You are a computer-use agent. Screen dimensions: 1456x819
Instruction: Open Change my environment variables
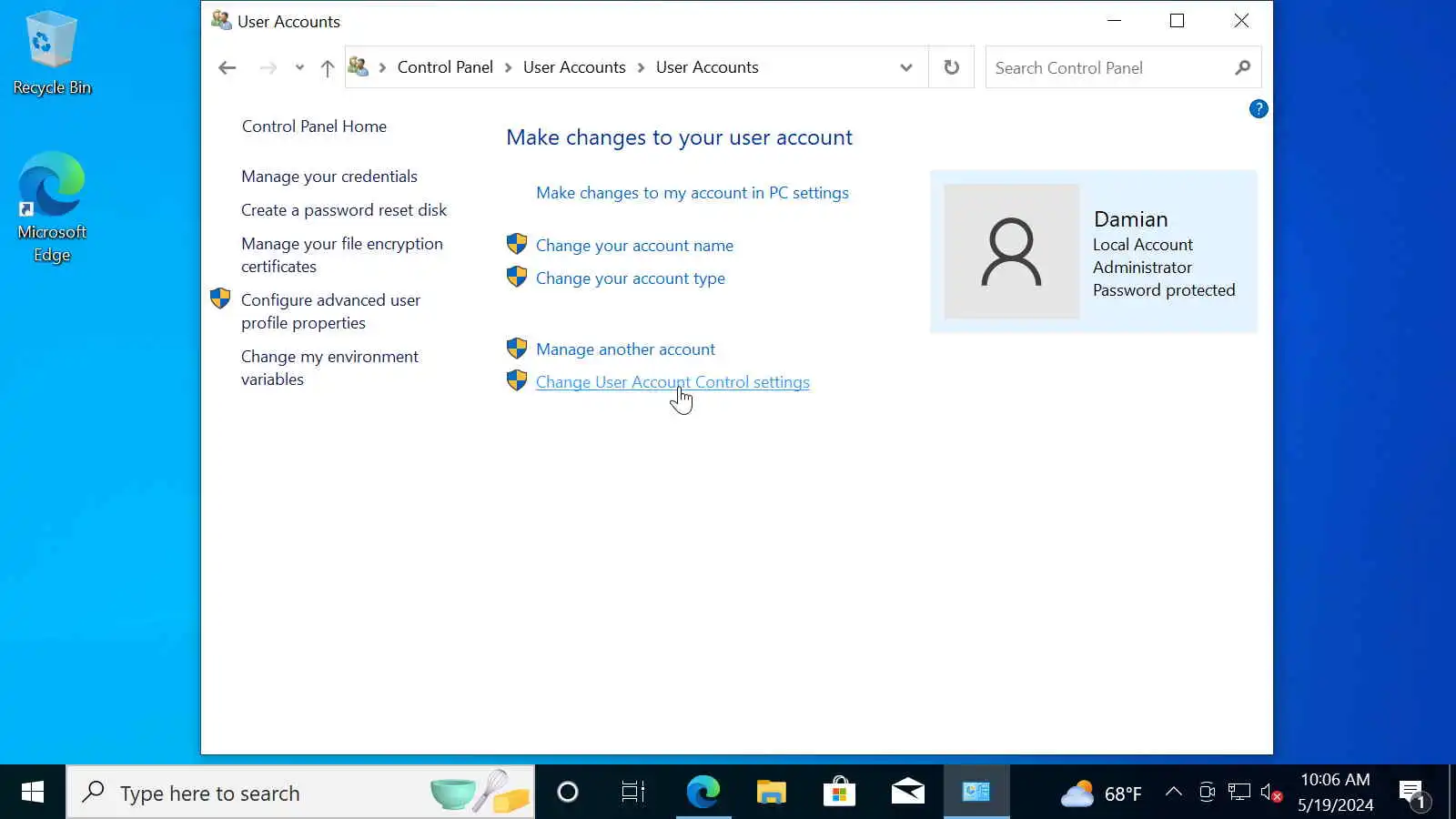pyautogui.click(x=329, y=368)
